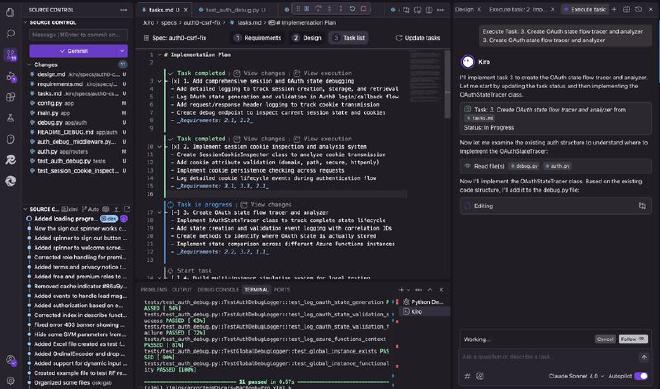The image size is (660, 389).
Task: Switch to tasks.md editor tab
Action: click(x=163, y=10)
